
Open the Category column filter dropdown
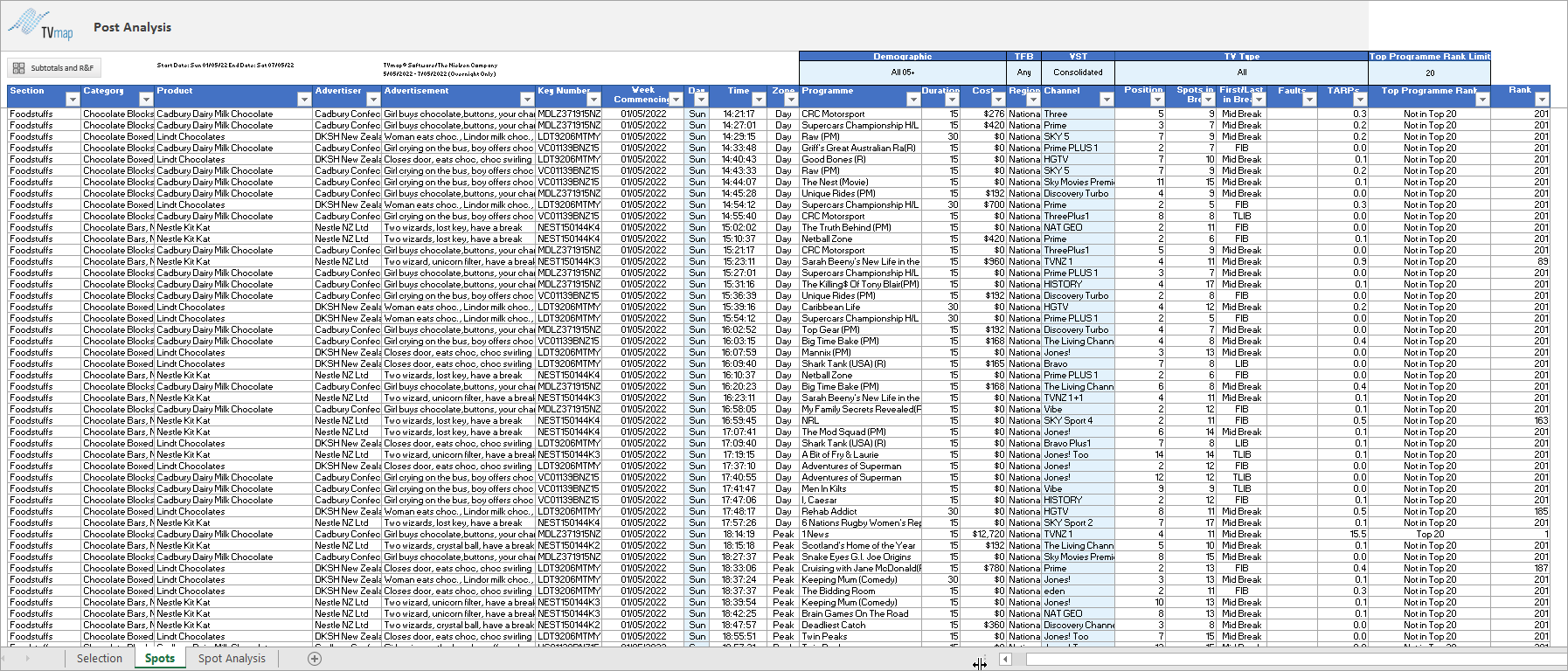coord(146,100)
